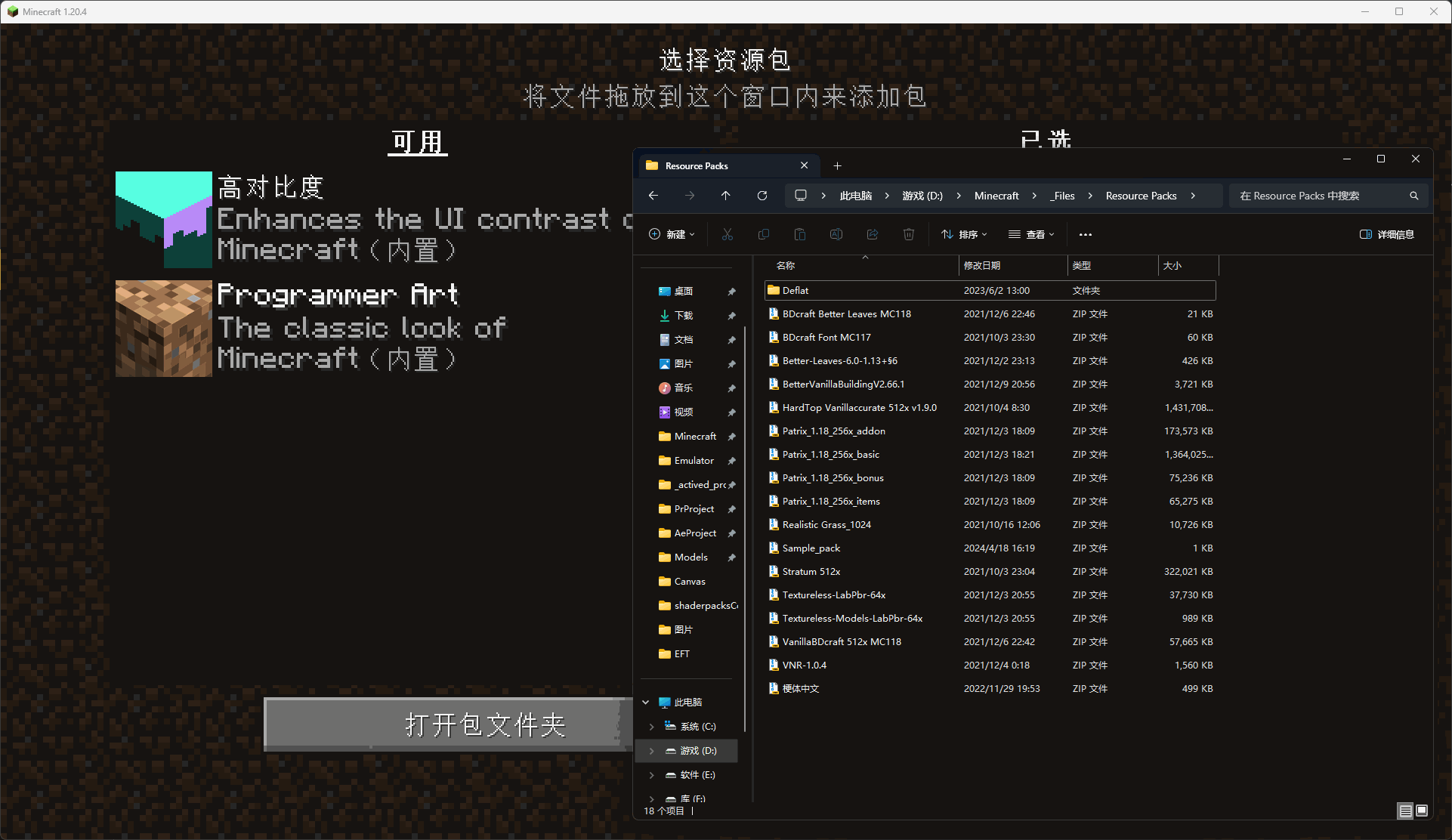
Task: Expand the System (C:) drive tree node
Action: coord(652,727)
